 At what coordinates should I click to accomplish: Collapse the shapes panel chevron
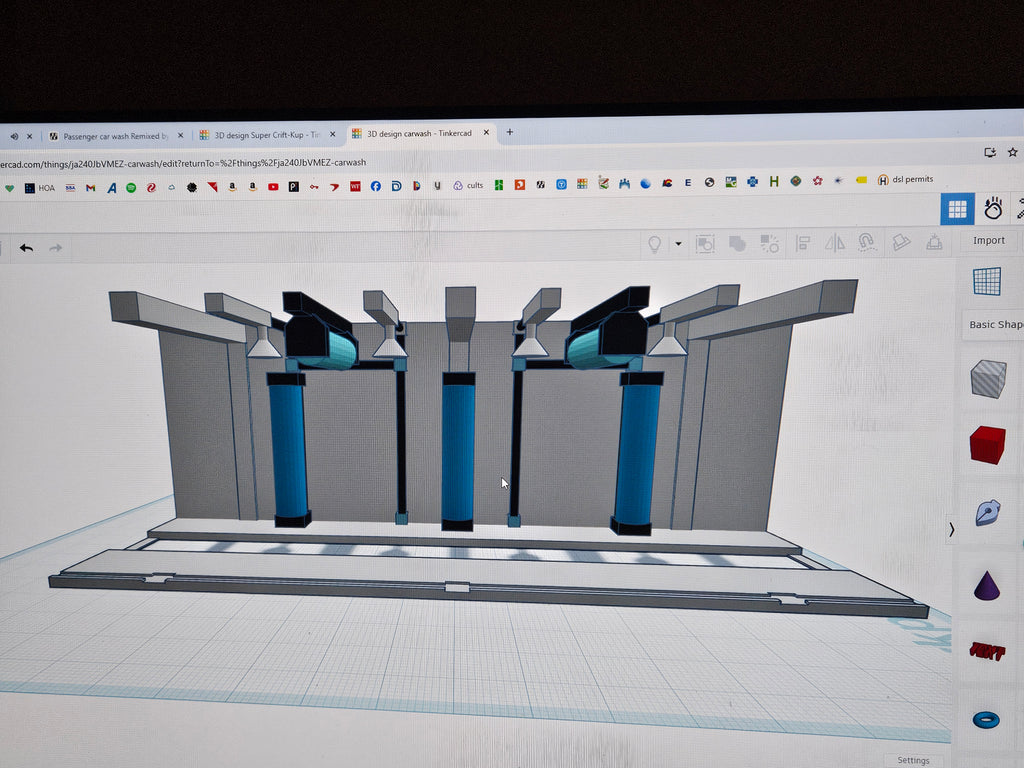[x=952, y=530]
